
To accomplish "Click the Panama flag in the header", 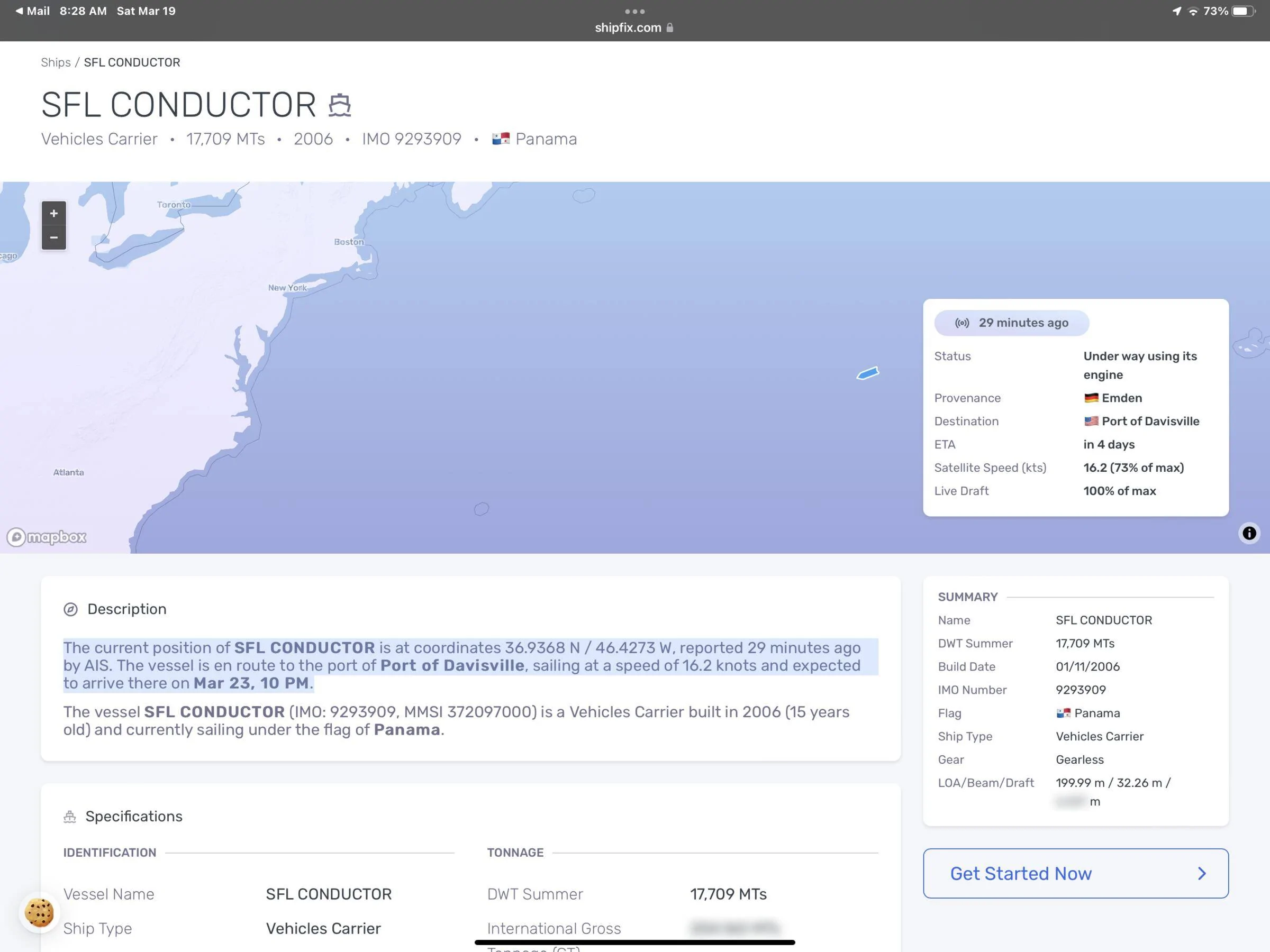I will coord(501,139).
